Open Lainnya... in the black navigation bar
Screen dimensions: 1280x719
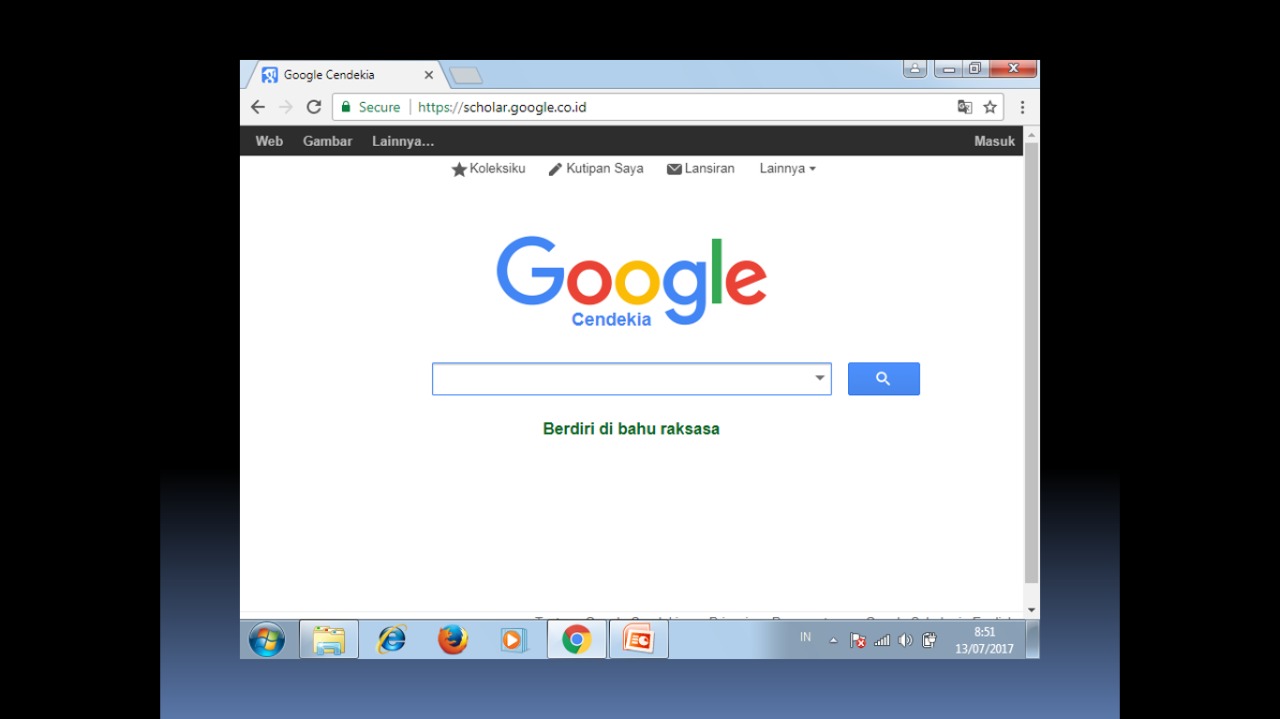tap(403, 141)
